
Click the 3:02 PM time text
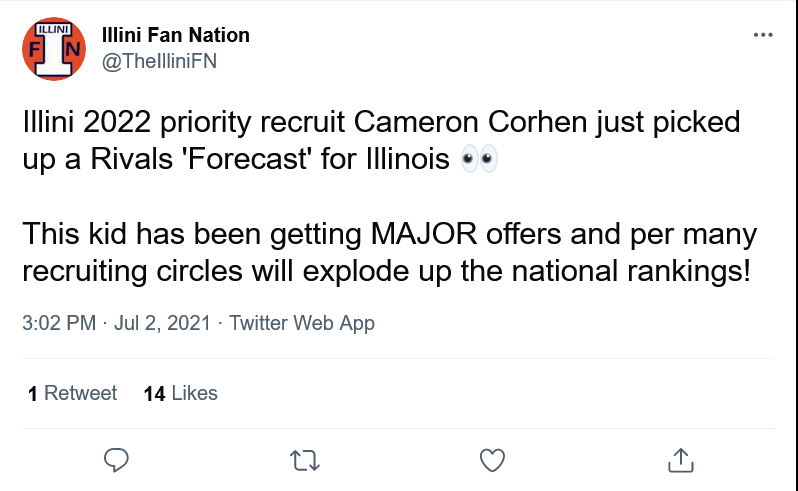click(59, 324)
